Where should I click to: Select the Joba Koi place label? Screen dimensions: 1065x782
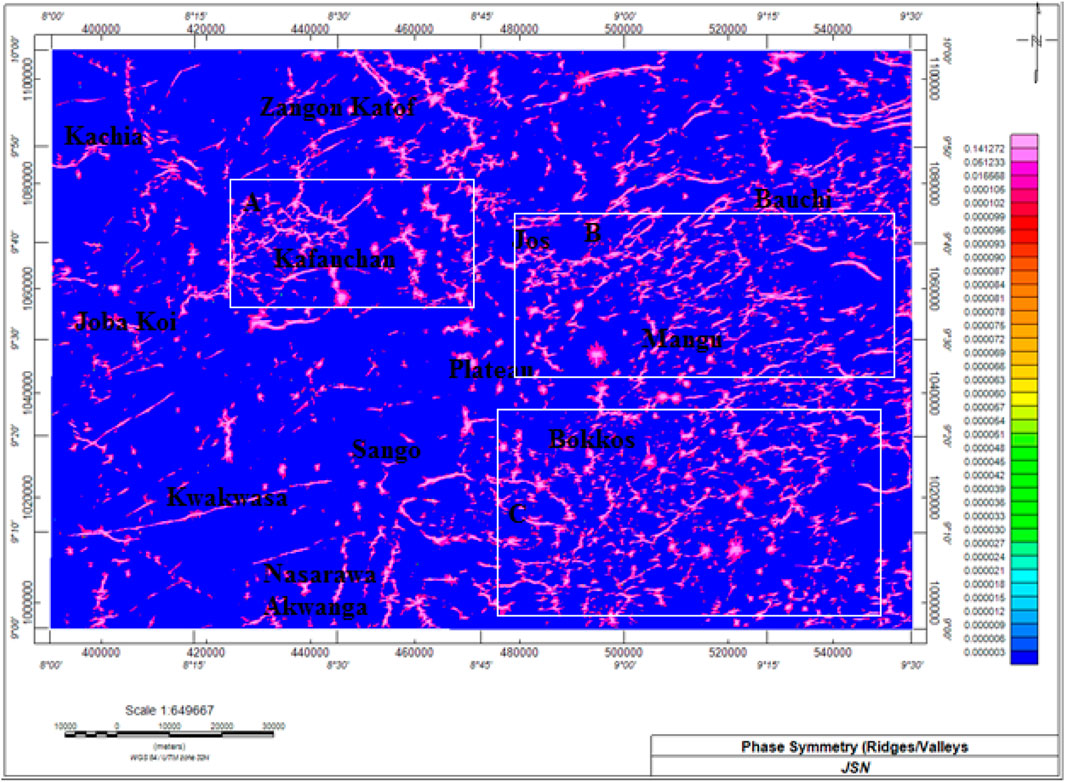(126, 321)
